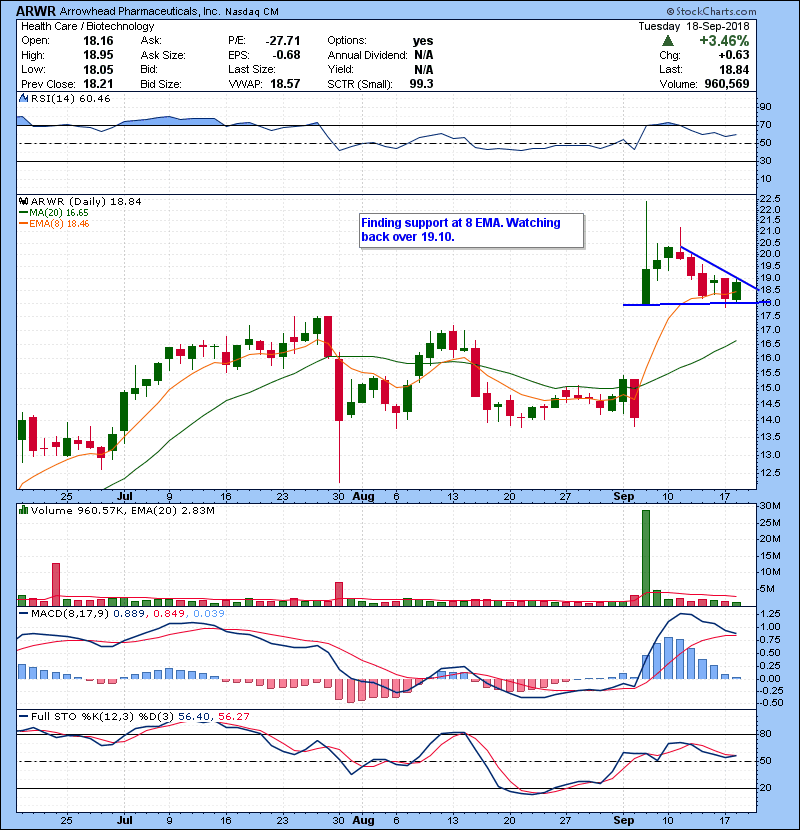Click the Arrowhead Pharmaceuticals, Inc. company name
The width and height of the screenshot is (800, 830).
[x=140, y=11]
